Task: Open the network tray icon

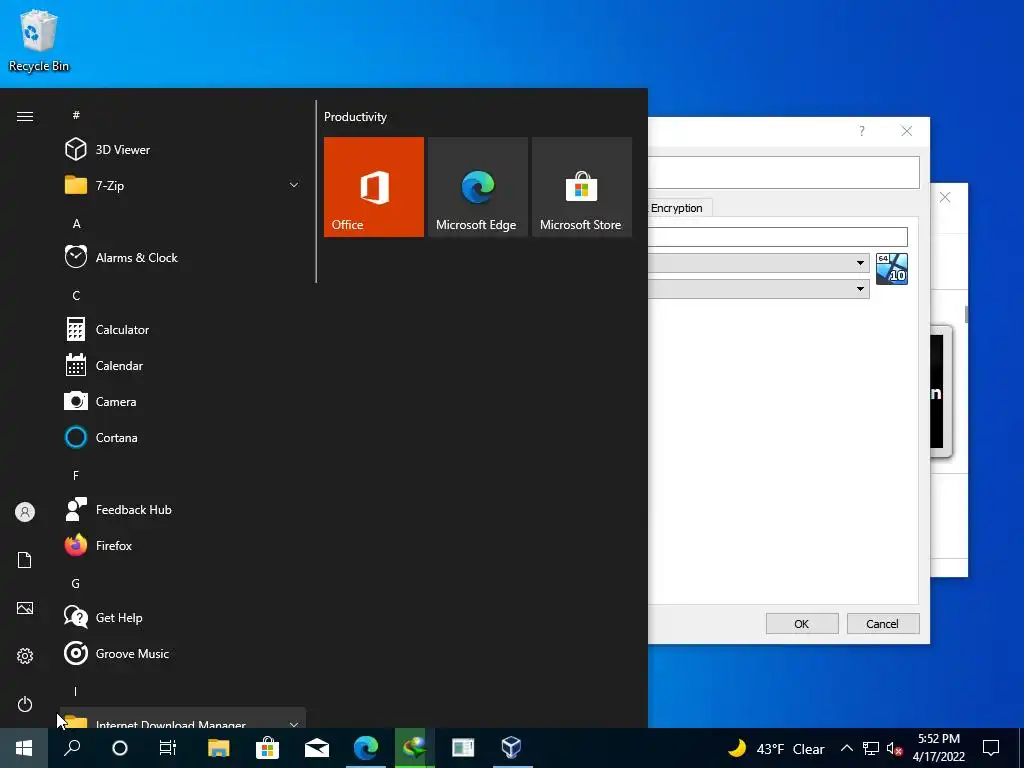Action: pyautogui.click(x=871, y=748)
